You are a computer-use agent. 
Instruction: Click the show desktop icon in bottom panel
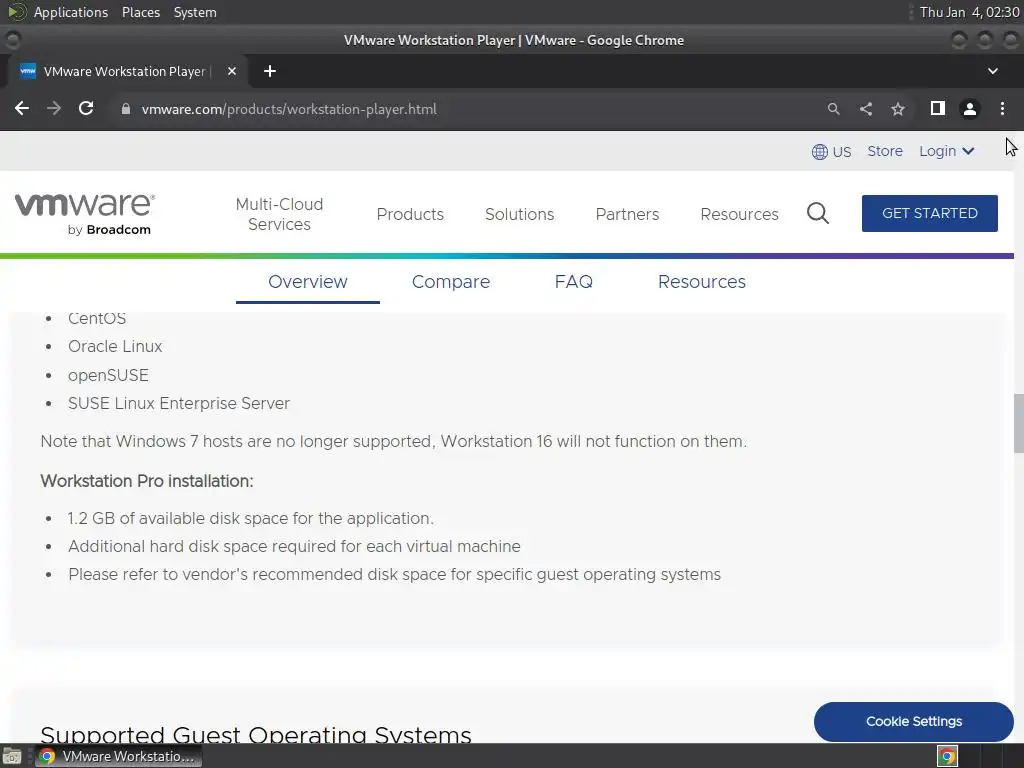(x=12, y=756)
